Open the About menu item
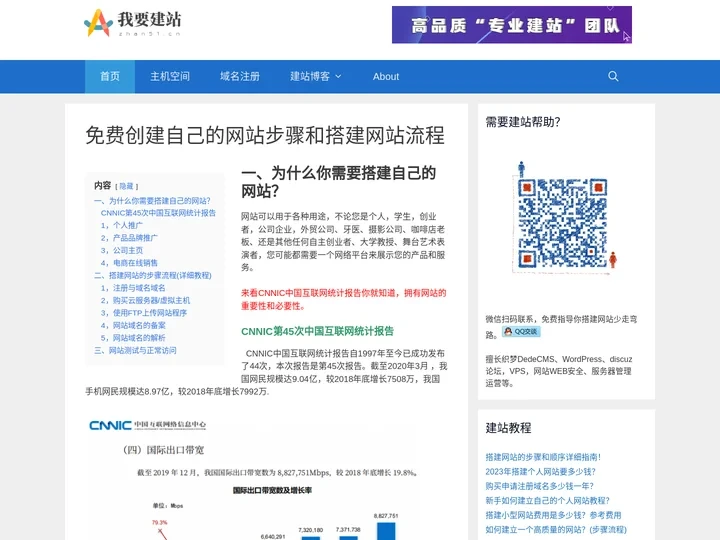720x540 pixels. point(386,77)
